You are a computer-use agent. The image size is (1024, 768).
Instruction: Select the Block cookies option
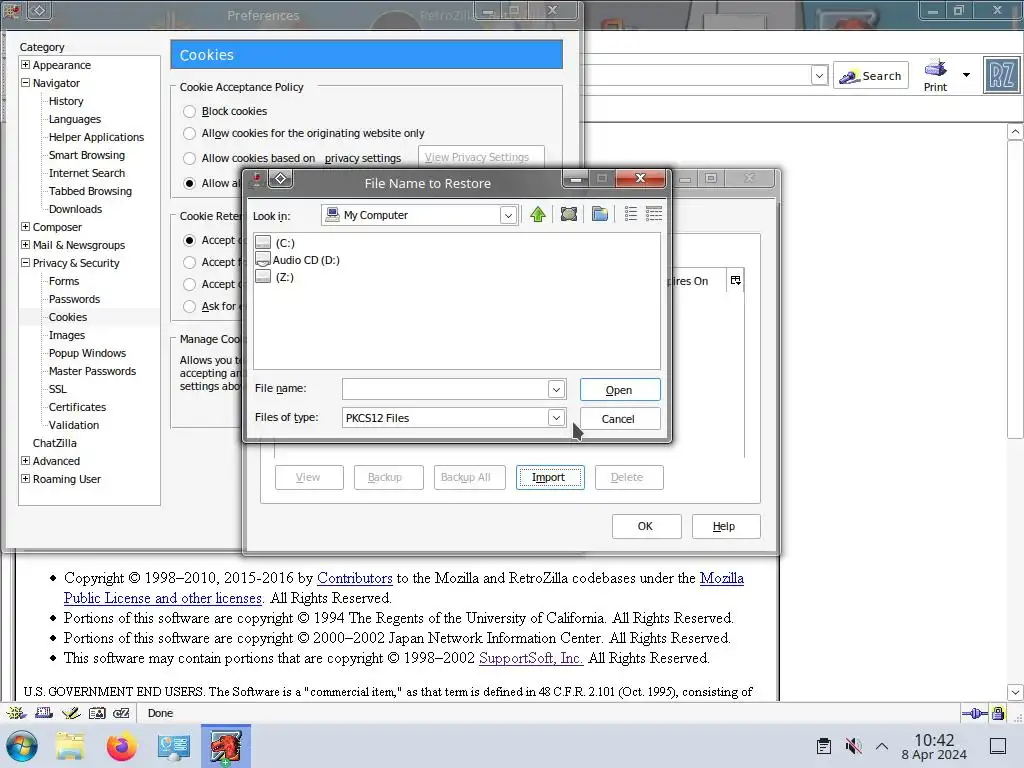tap(189, 112)
